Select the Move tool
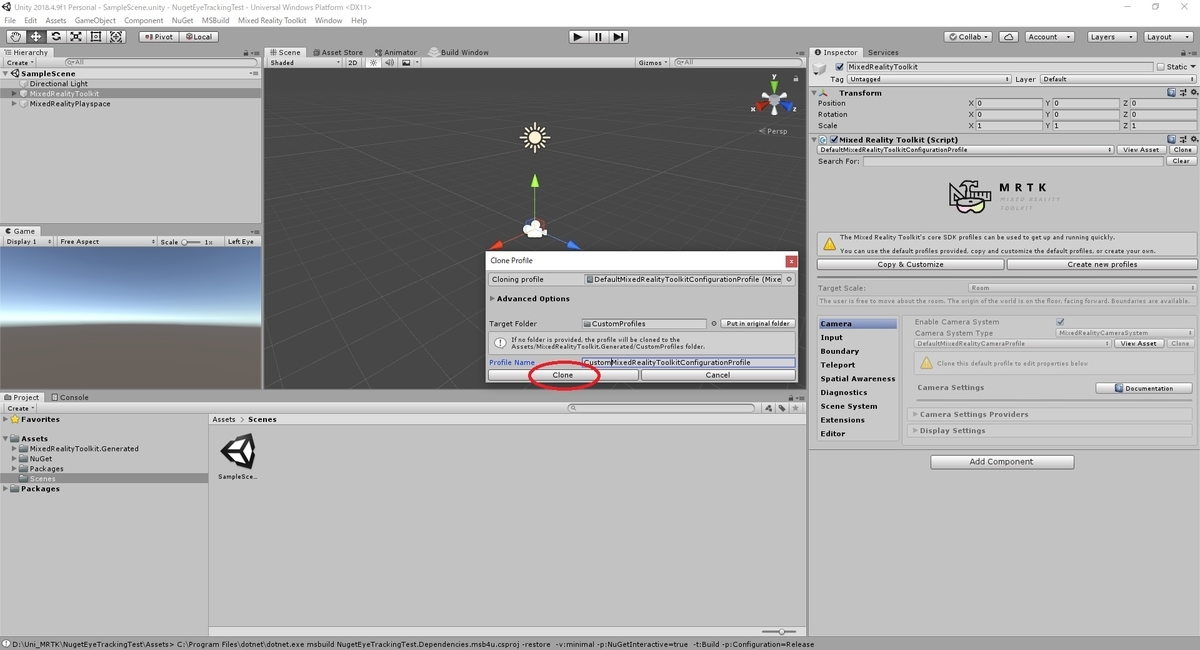 (36, 36)
